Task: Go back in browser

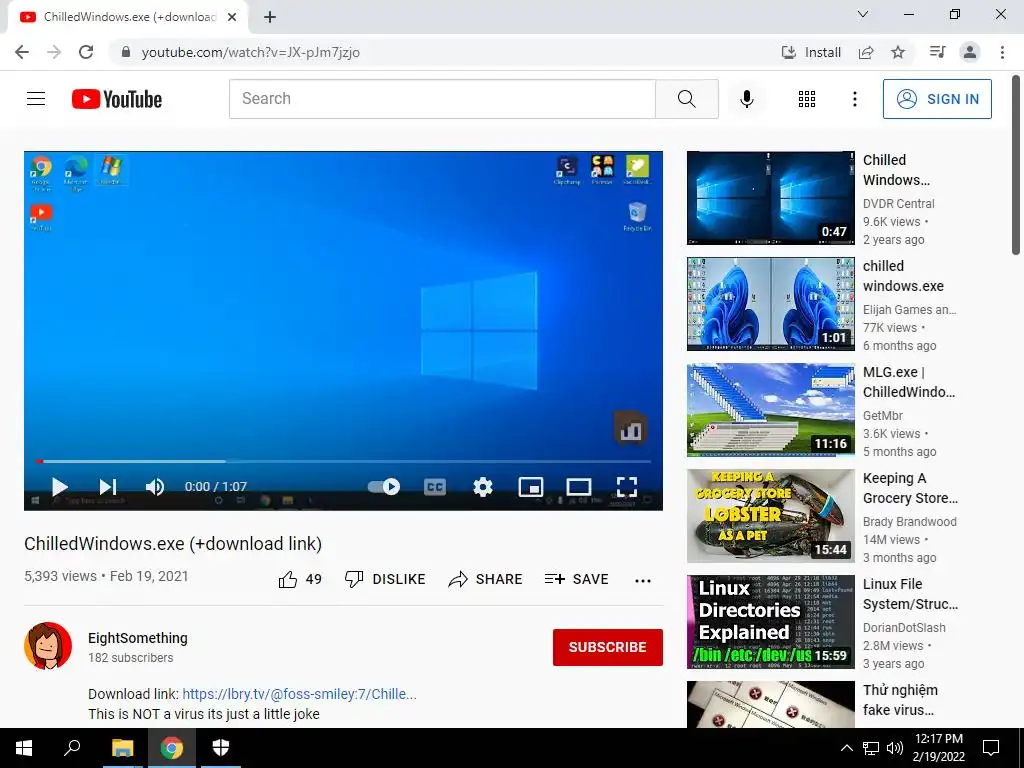Action: coord(22,52)
